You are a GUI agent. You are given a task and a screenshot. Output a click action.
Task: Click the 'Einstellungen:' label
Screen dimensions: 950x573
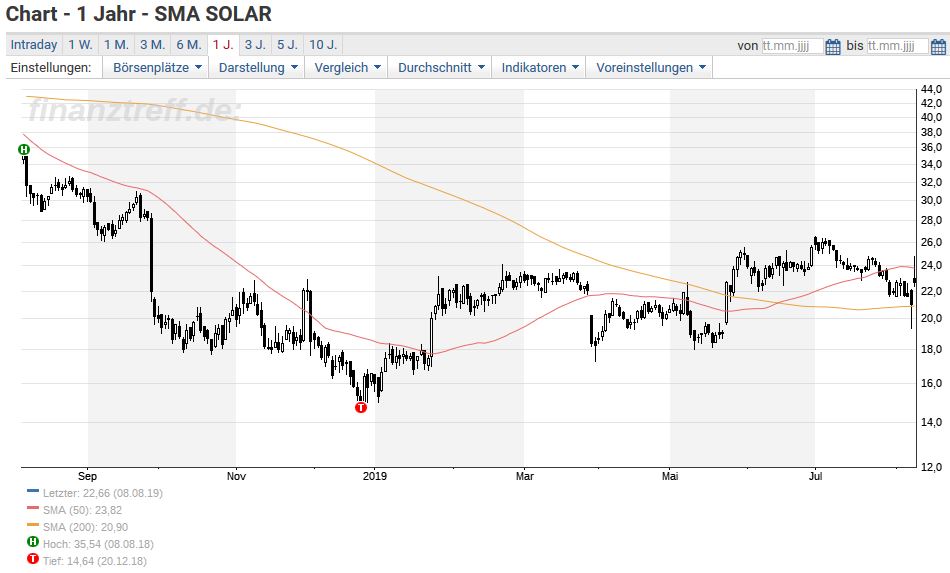tap(51, 67)
